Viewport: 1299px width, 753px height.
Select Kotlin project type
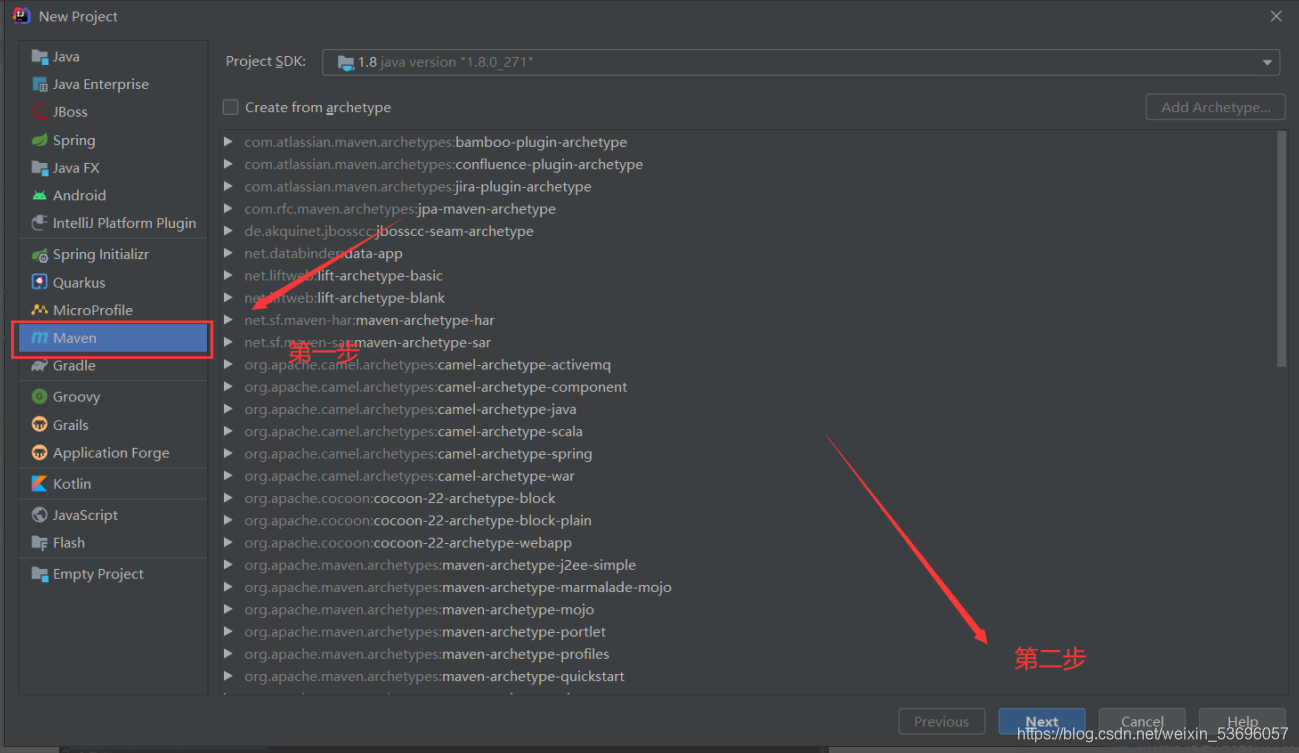pyautogui.click(x=112, y=484)
